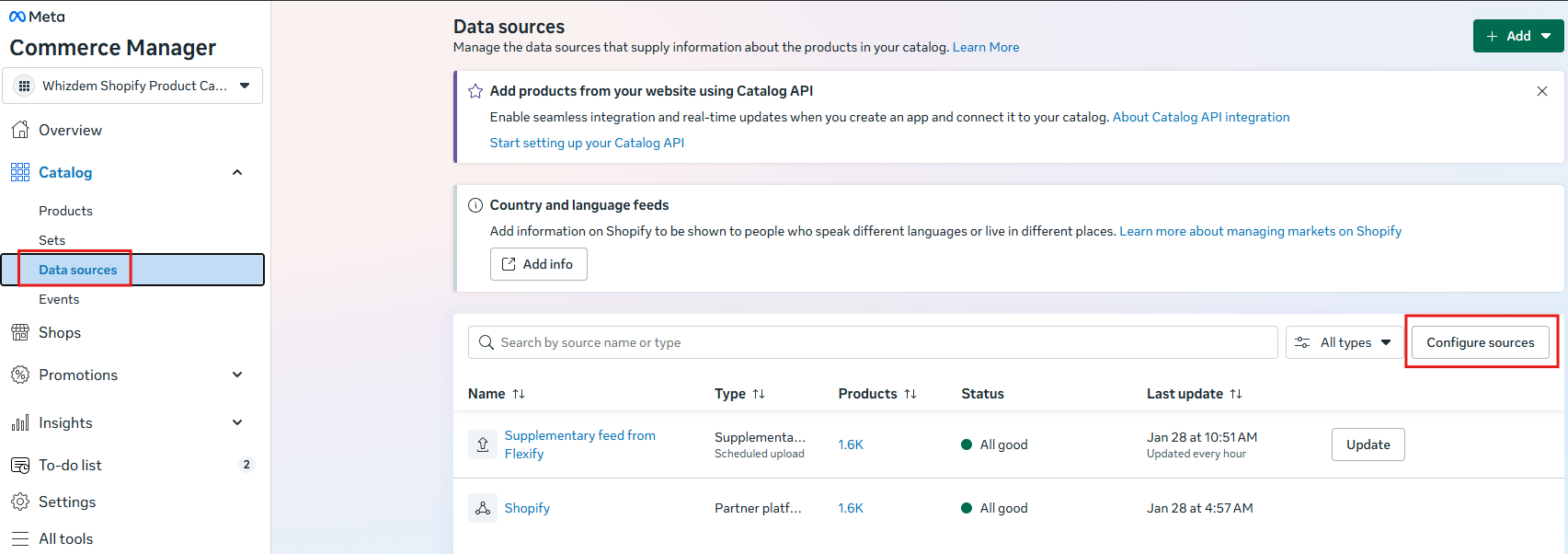The width and height of the screenshot is (1568, 554).
Task: Open About Catalog API integration link
Action: (1201, 117)
